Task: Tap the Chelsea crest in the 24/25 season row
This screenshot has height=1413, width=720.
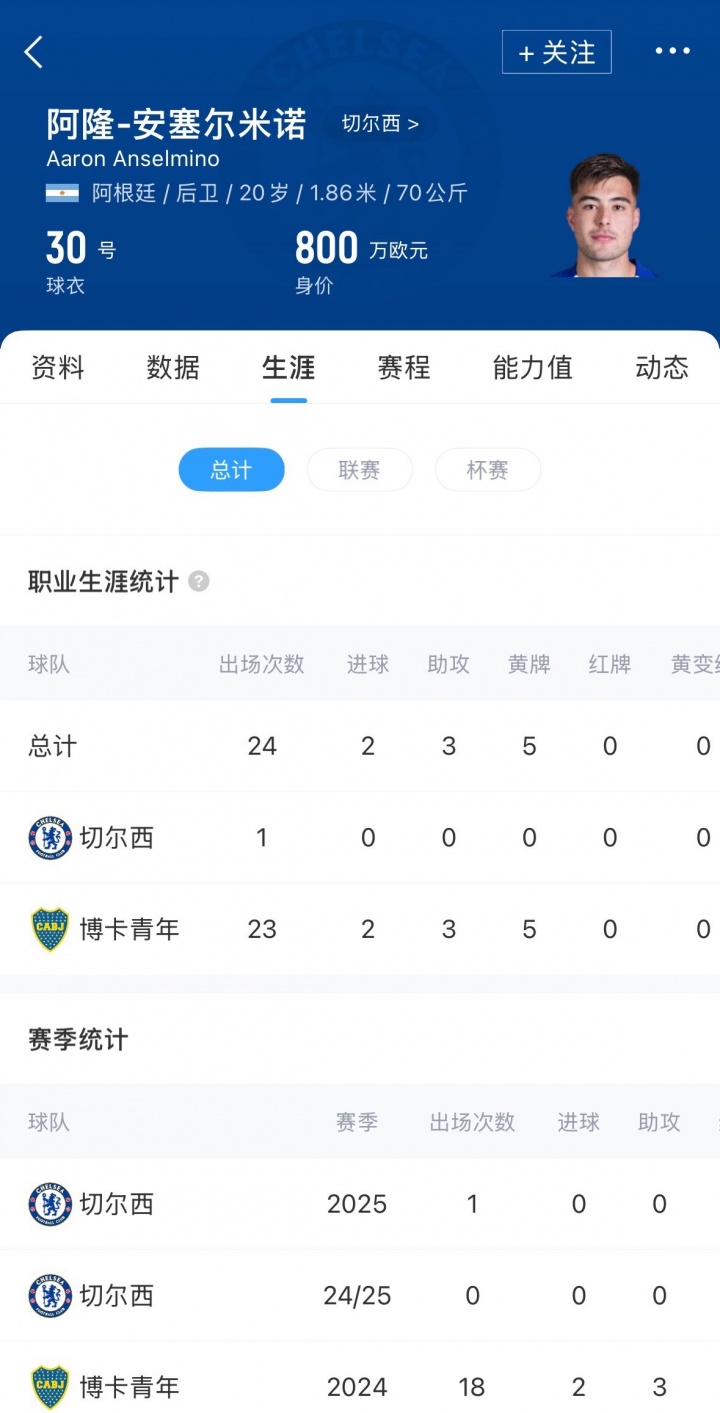Action: [50, 1296]
